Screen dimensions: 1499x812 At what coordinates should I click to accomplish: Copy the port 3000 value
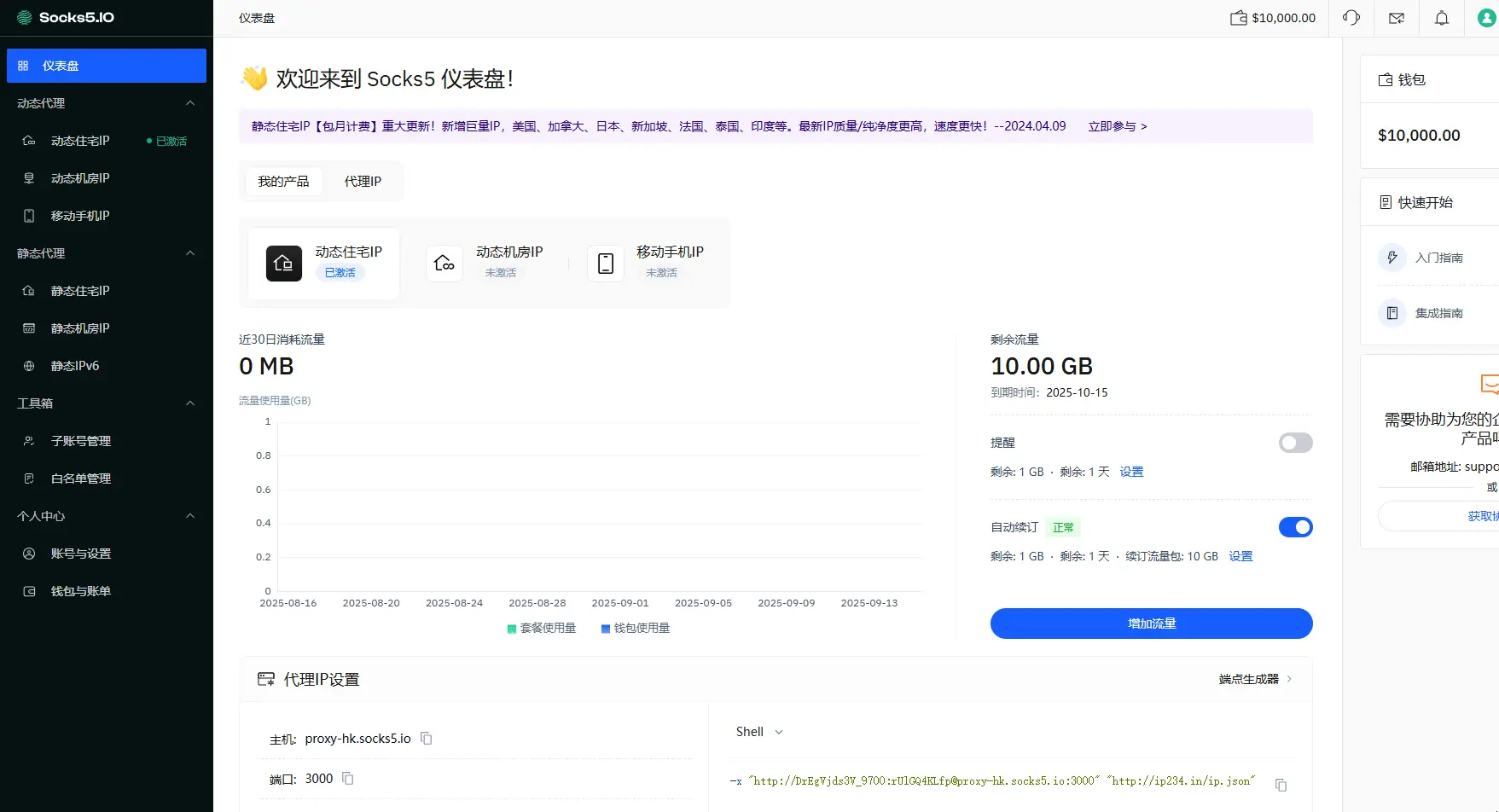[348, 779]
